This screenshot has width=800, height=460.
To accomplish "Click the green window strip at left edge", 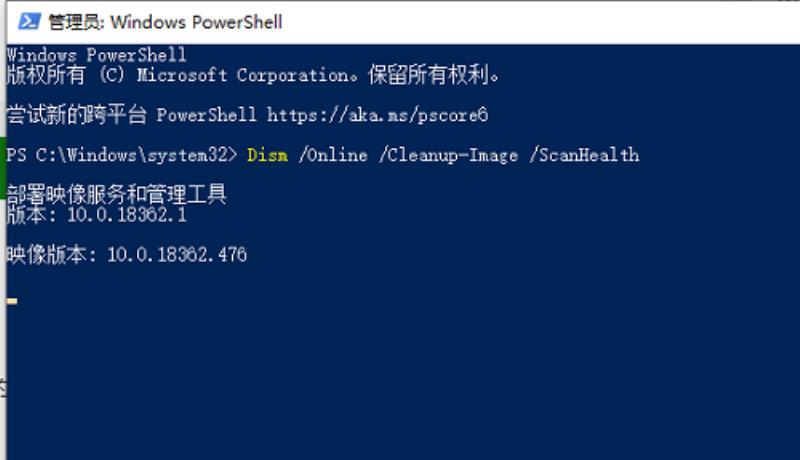I will (3, 168).
